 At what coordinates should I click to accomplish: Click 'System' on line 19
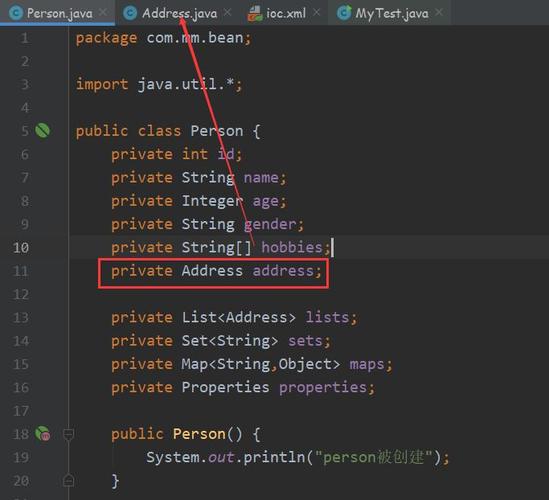173,458
